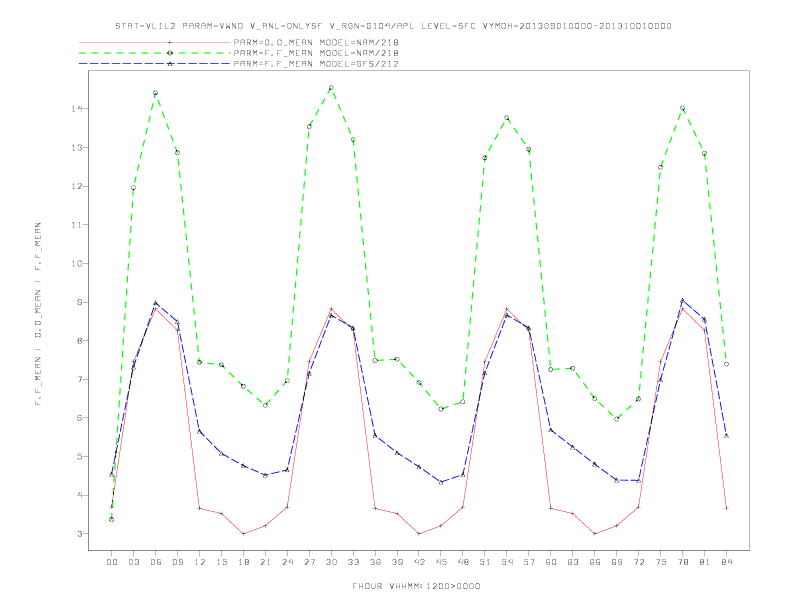
Task: Click x-axis tick label 51
Action: [485, 562]
